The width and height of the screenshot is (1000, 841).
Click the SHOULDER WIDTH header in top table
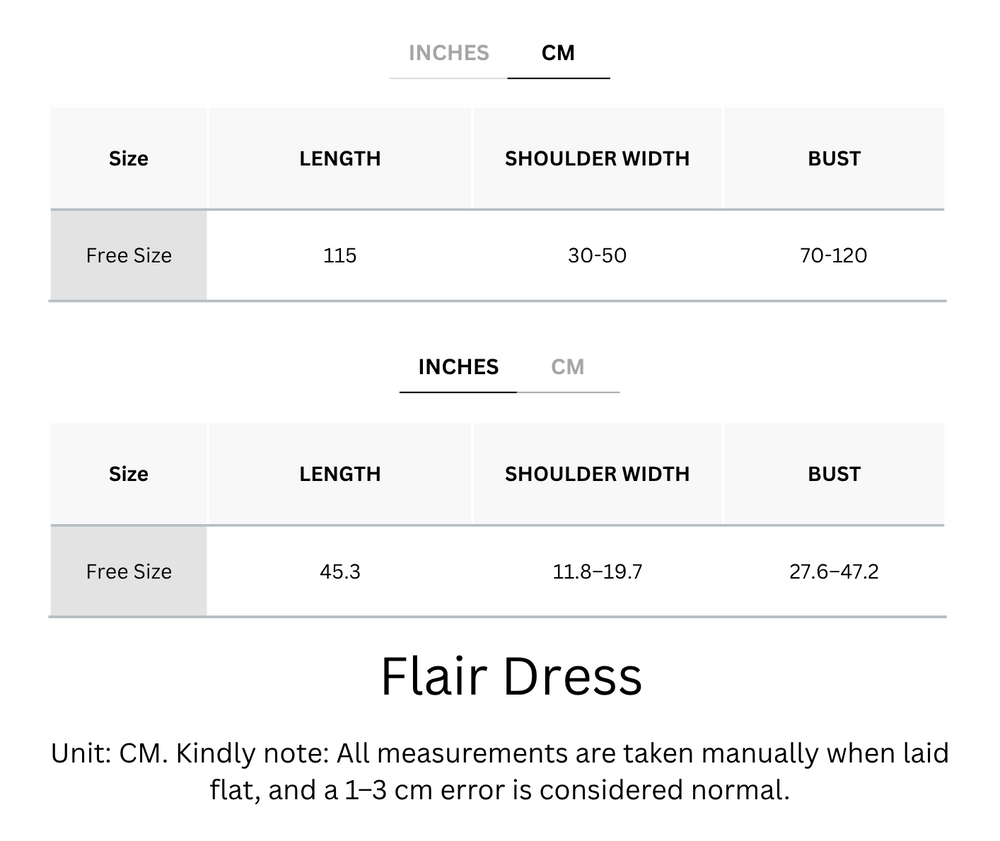tap(597, 158)
